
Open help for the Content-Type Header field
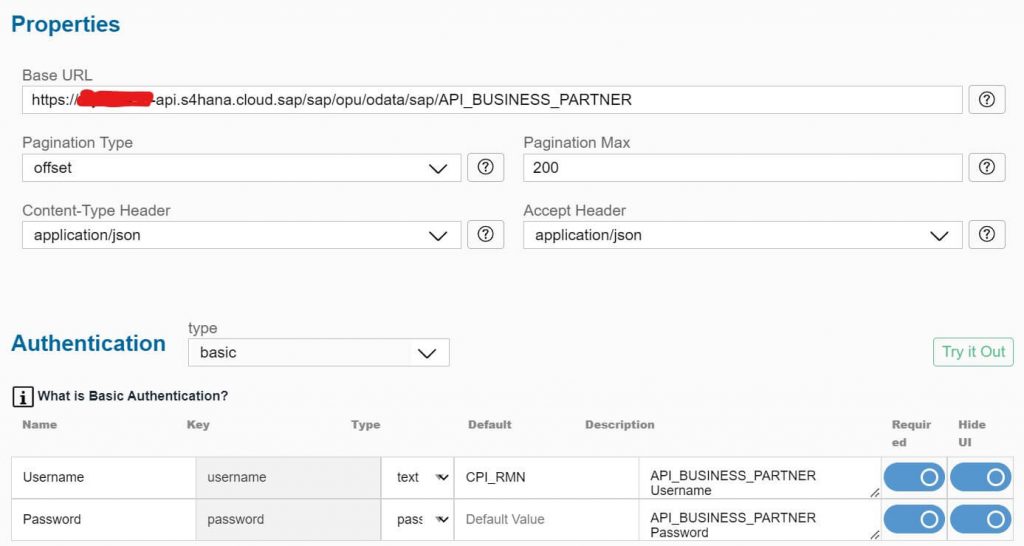click(x=485, y=234)
